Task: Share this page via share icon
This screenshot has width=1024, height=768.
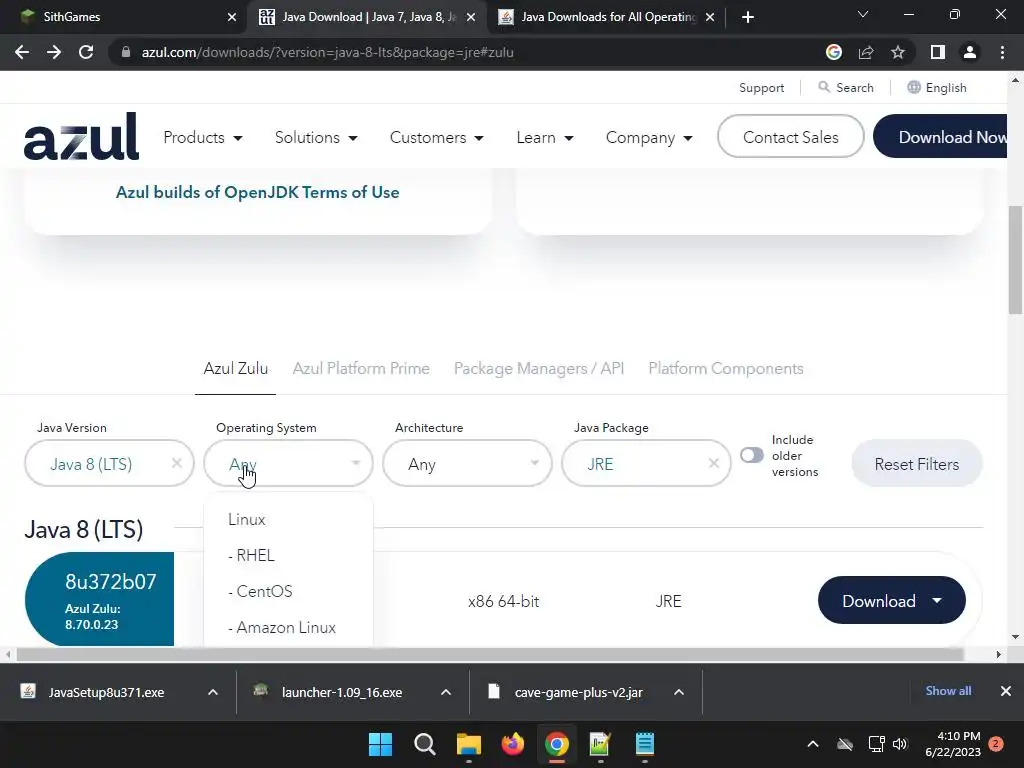Action: 866,52
